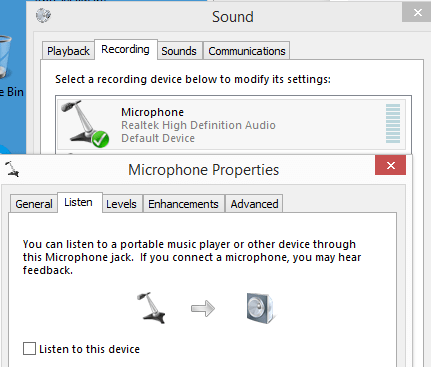The height and width of the screenshot is (367, 431).
Task: Click the Microphone Properties title bar icon
Action: [x=12, y=169]
